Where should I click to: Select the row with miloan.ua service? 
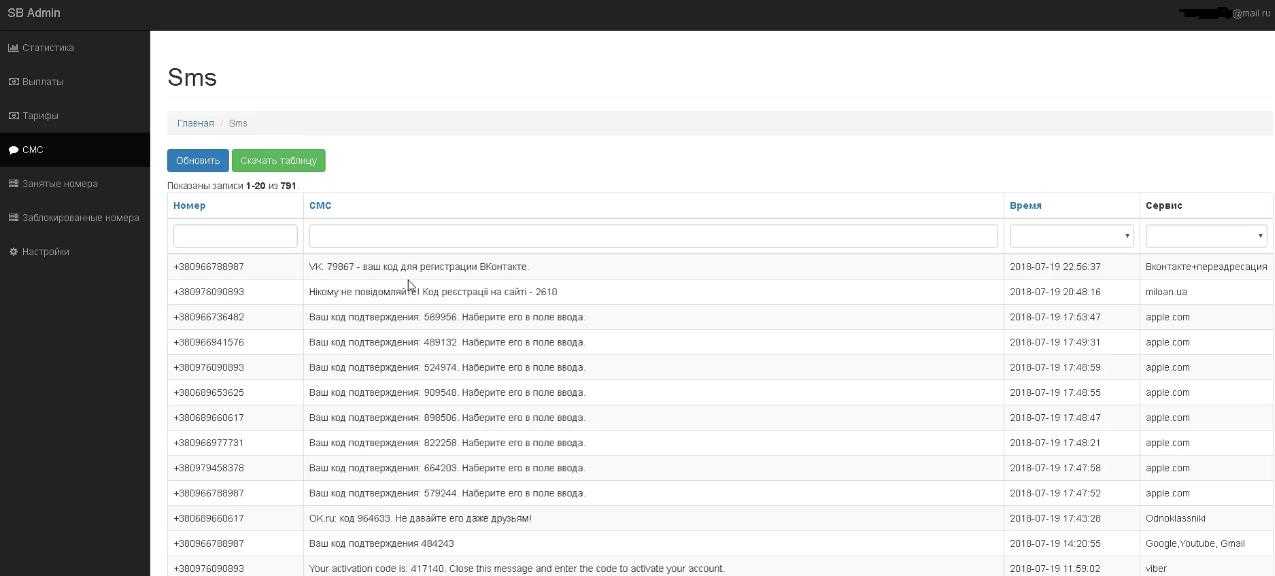click(x=720, y=292)
